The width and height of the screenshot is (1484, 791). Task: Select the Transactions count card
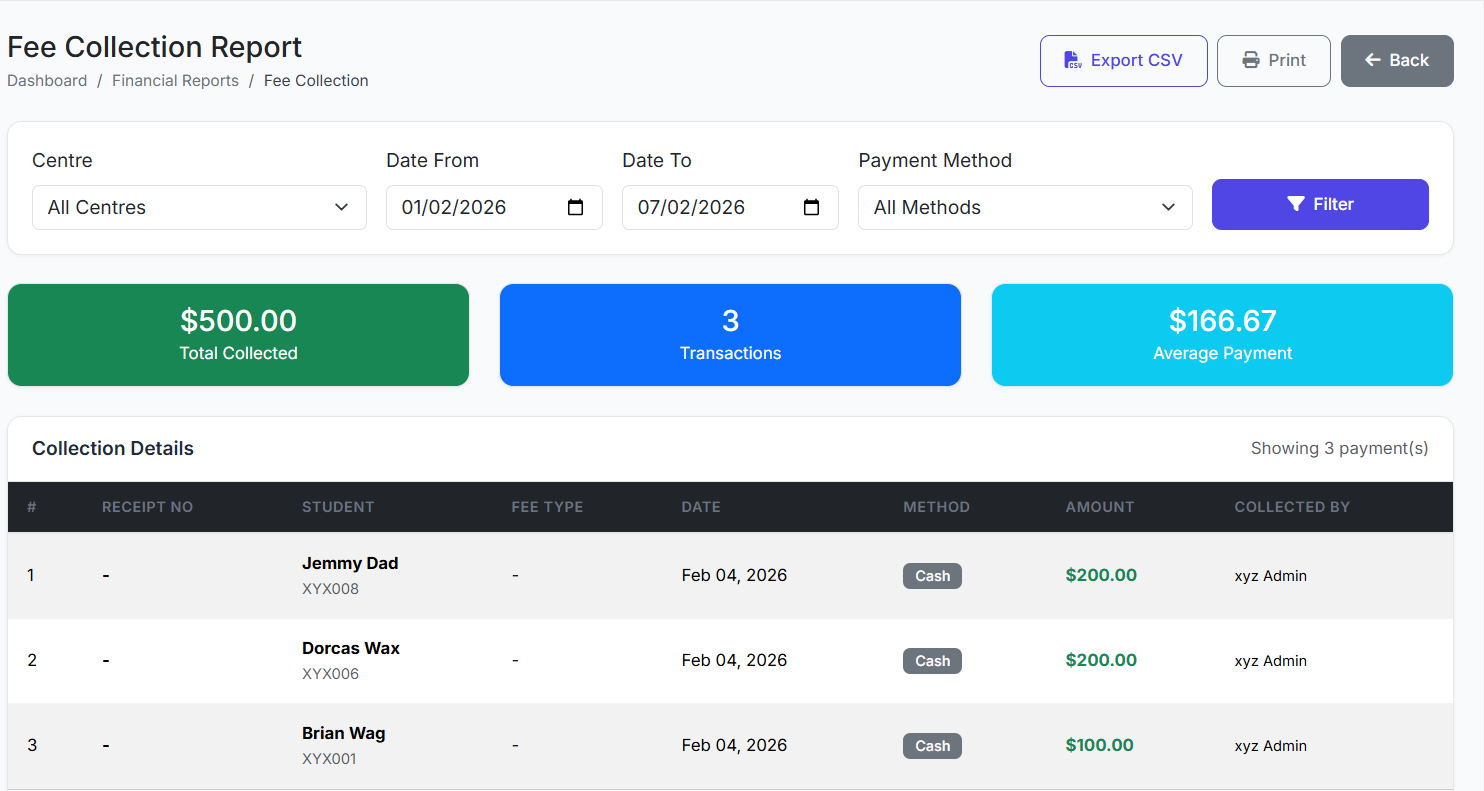(730, 335)
